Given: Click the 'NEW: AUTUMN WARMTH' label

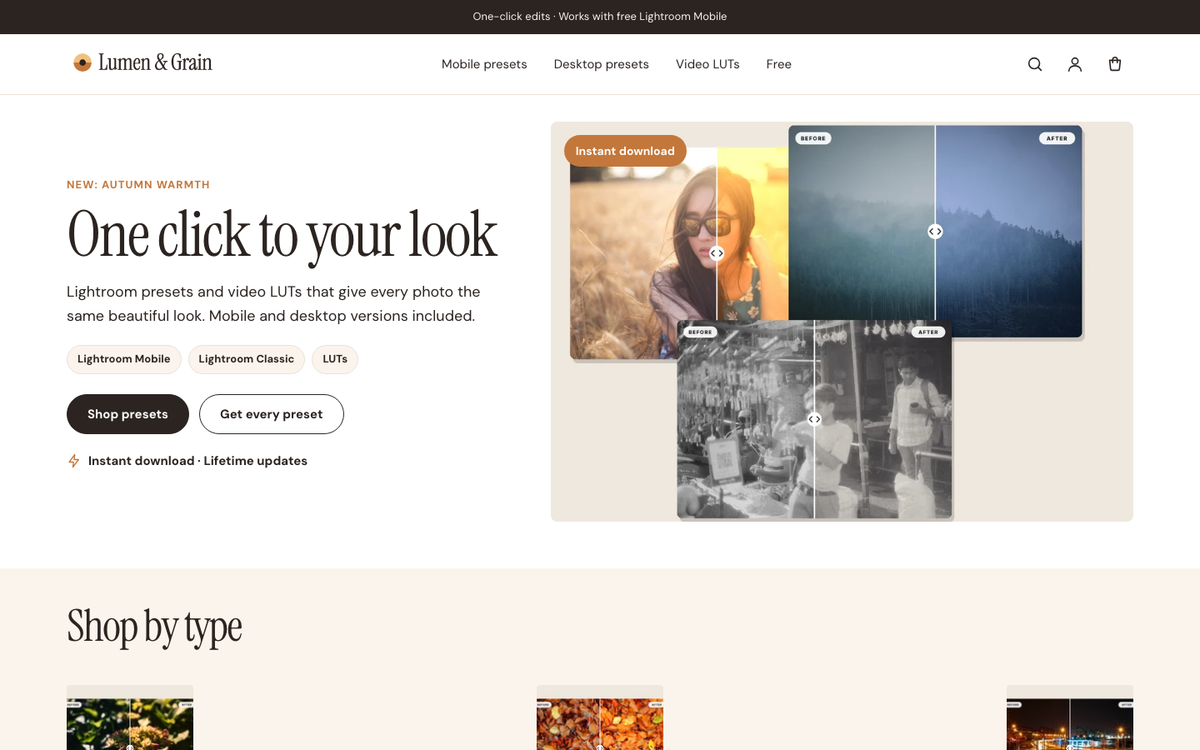Looking at the screenshot, I should (138, 185).
